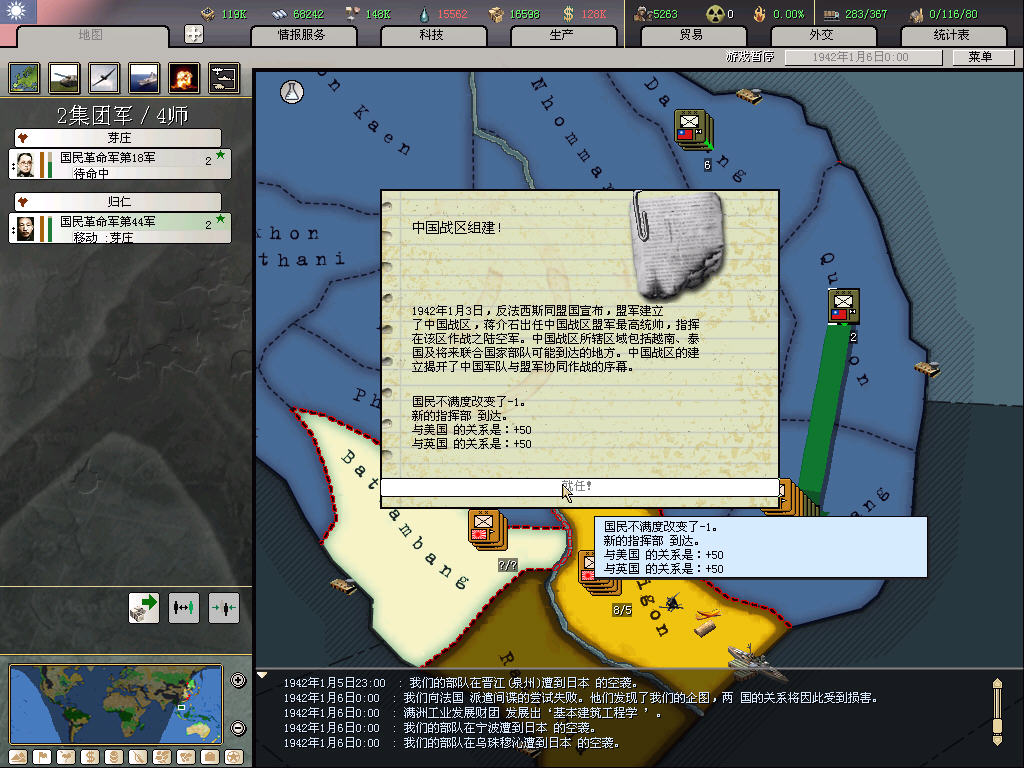This screenshot has height=768, width=1024.
Task: Open the 贸易 trade tab
Action: pyautogui.click(x=692, y=35)
